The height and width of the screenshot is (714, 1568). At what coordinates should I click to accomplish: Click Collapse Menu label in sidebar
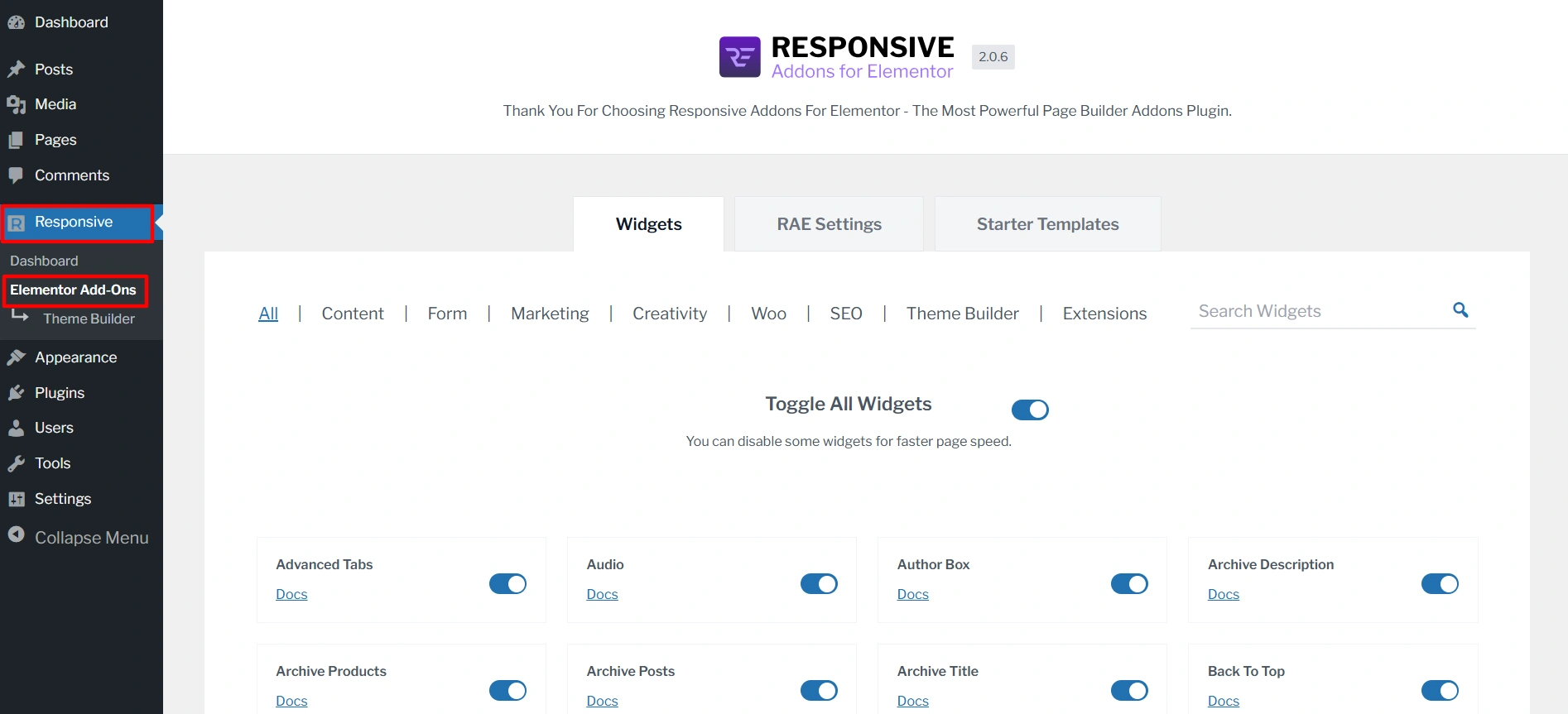click(92, 538)
